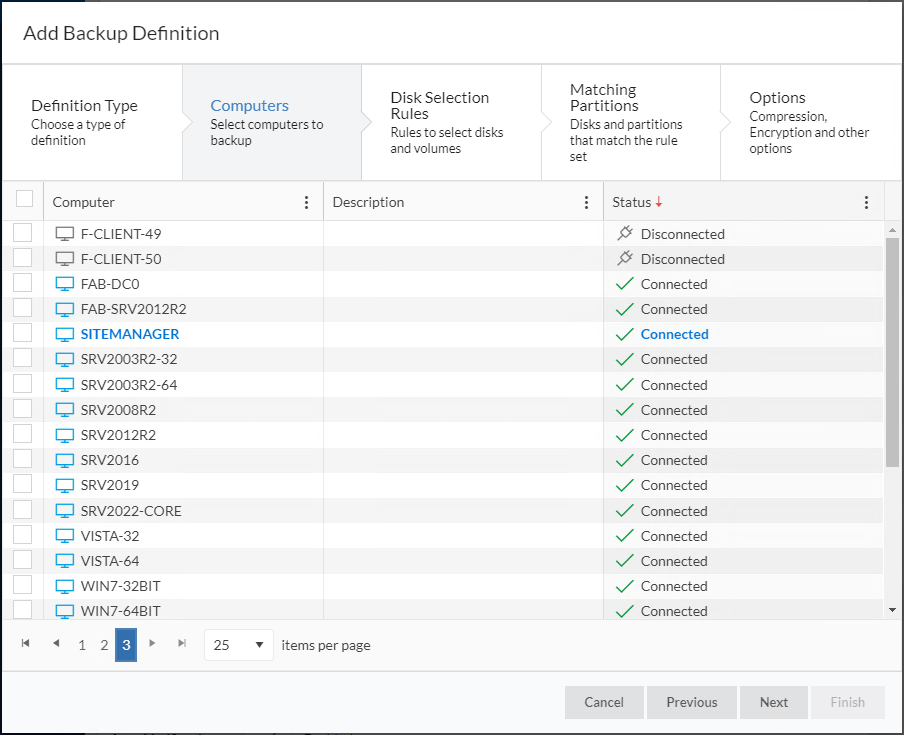Click the monitor icon beside SITEMANAGER
The image size is (904, 735).
65,334
